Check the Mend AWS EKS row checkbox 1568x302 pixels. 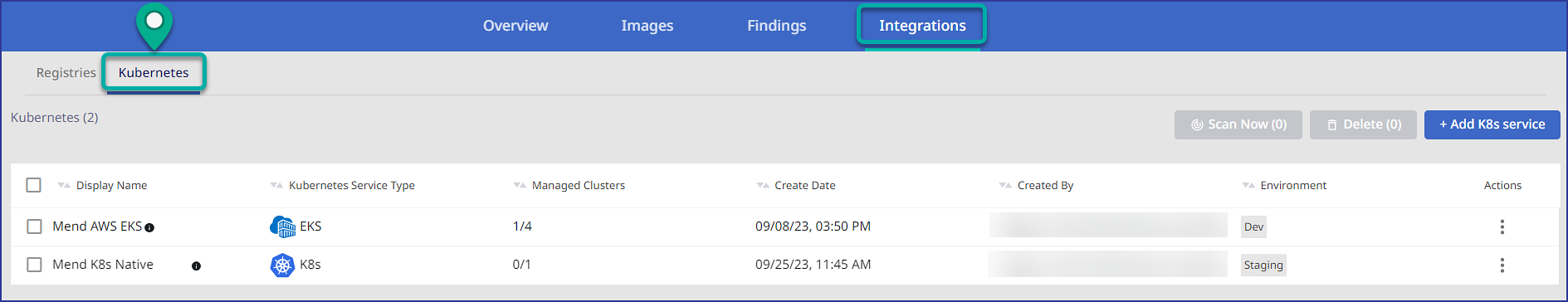click(34, 226)
